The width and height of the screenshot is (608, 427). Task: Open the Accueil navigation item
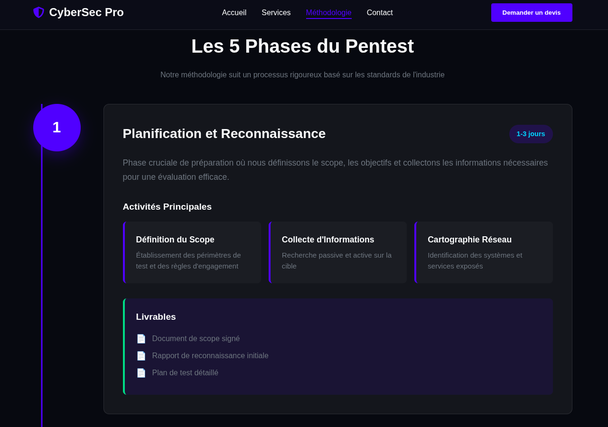(x=234, y=13)
